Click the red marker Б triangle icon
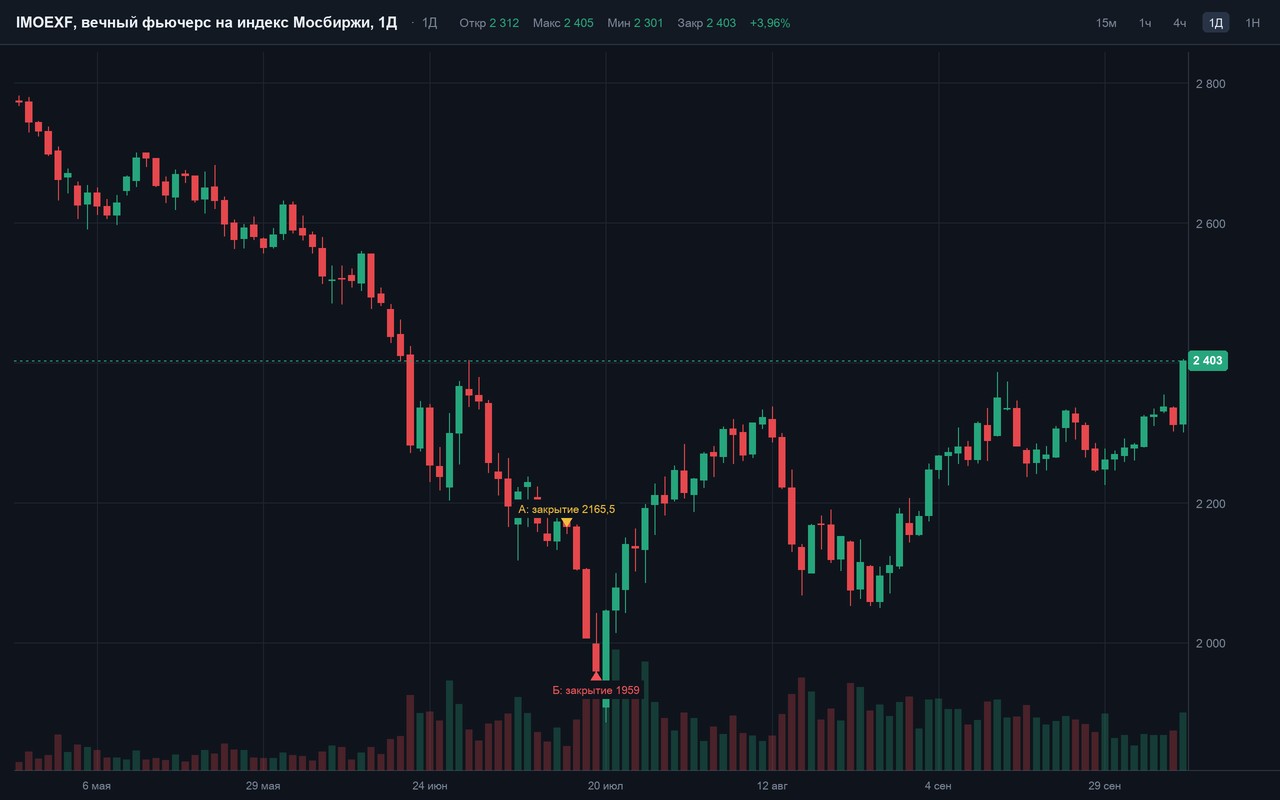 coord(596,676)
